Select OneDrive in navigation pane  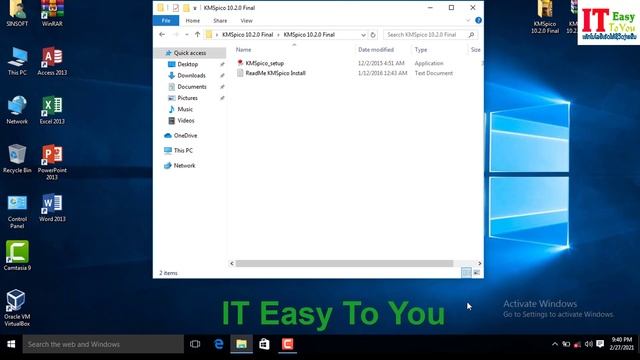185,136
